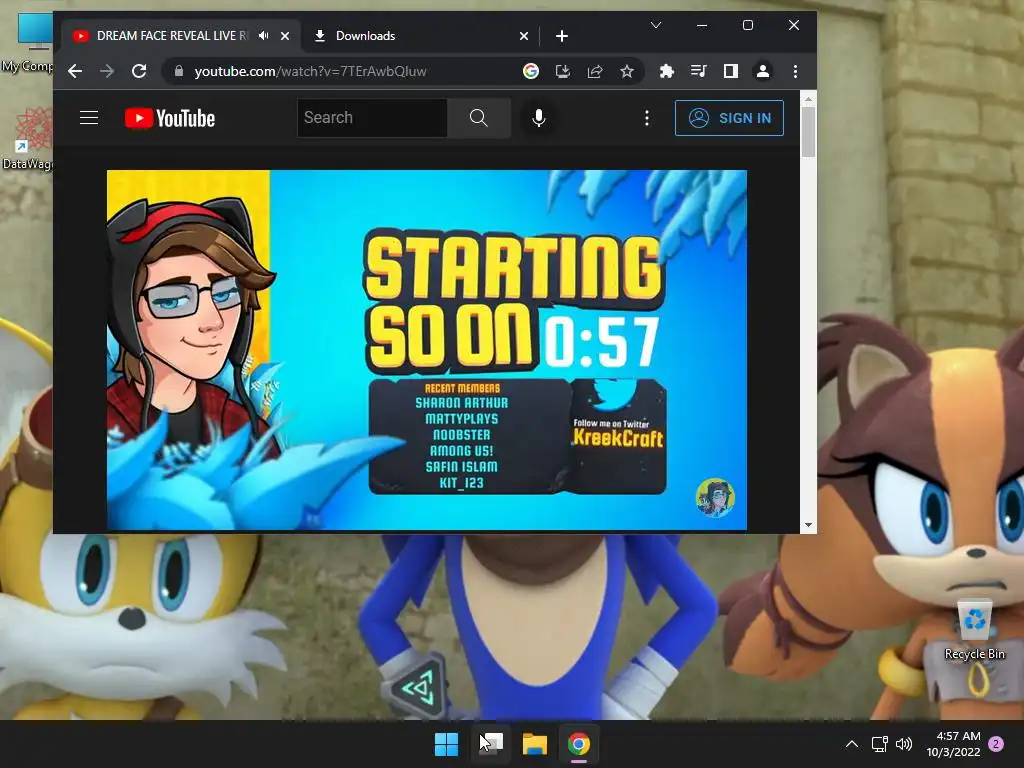Select the My Computer desktop icon
This screenshot has width=1024, height=768.
coord(27,43)
